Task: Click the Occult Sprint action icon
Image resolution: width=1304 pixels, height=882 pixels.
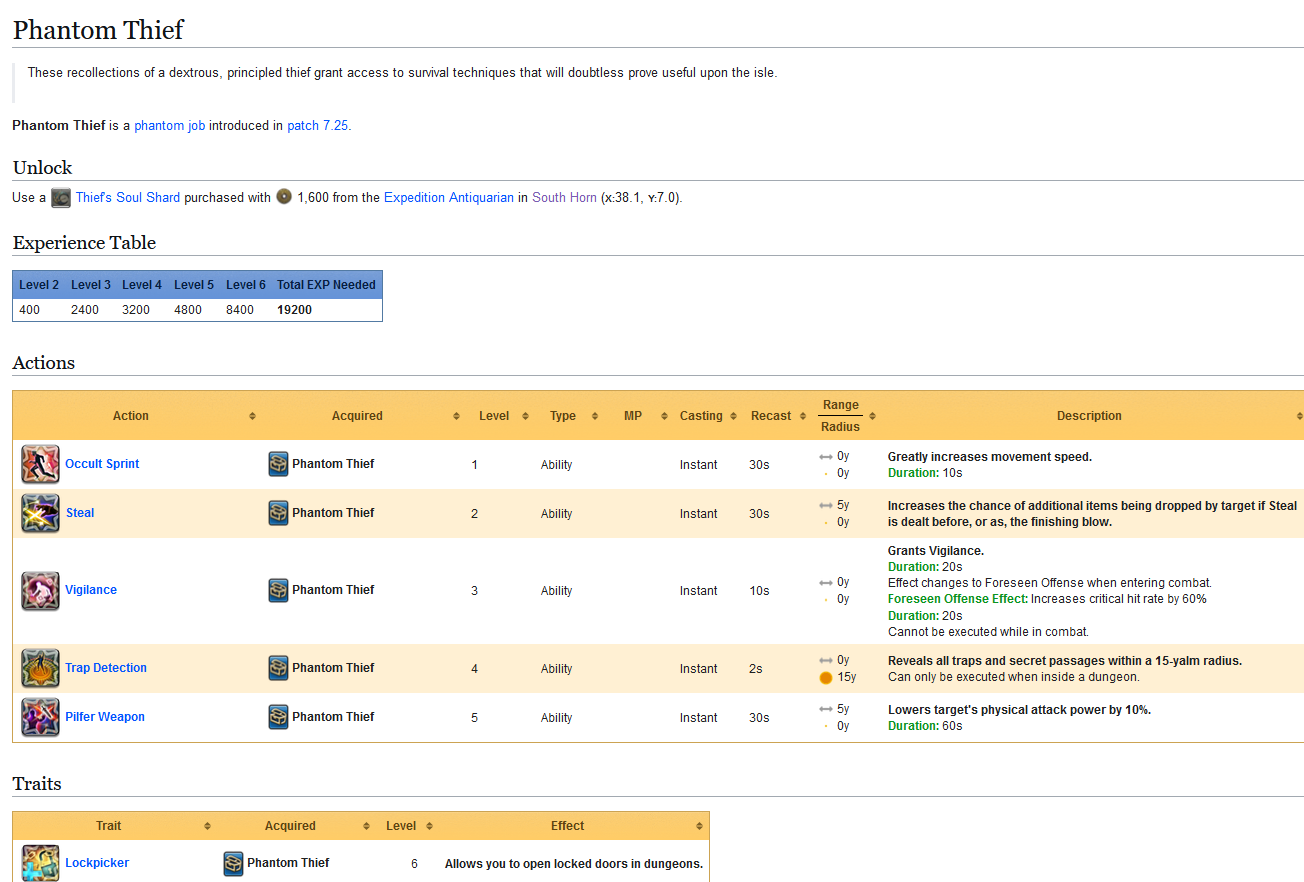Action: 41,464
